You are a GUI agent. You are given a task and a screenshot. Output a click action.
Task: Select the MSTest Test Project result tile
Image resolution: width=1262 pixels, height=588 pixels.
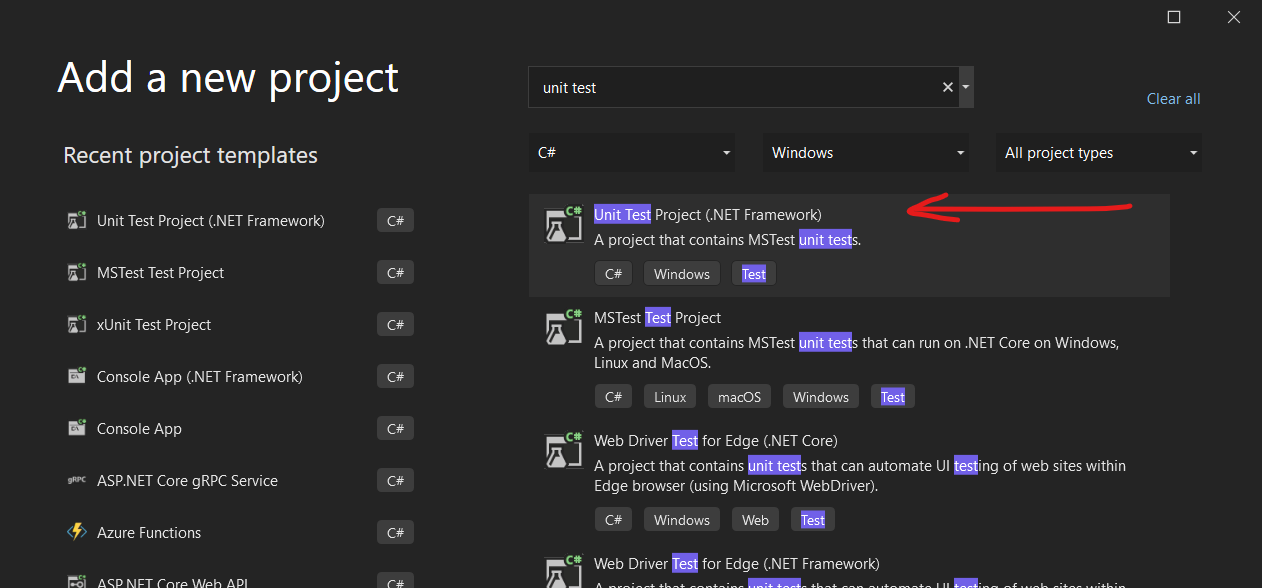coord(849,355)
